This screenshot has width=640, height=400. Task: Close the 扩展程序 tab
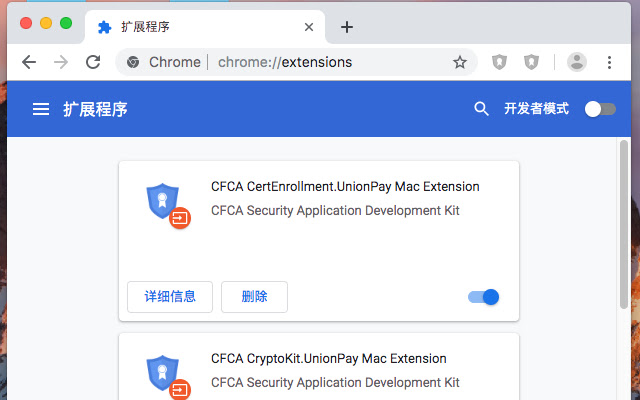[x=310, y=27]
